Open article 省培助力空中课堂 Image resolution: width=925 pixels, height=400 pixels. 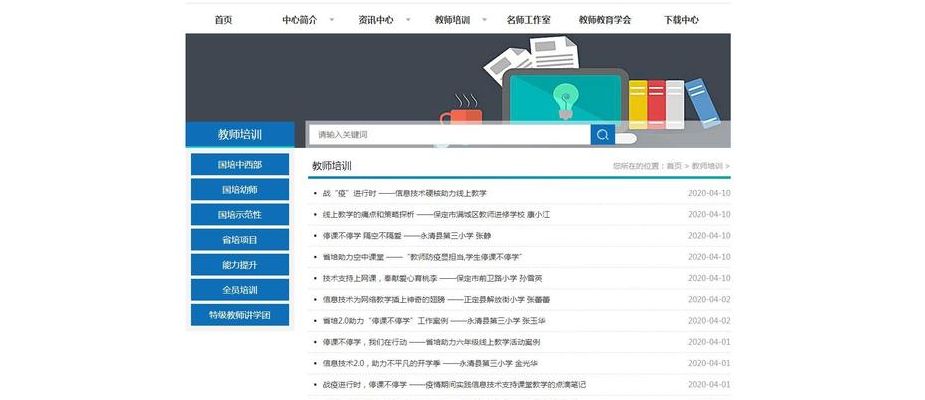tap(422, 257)
